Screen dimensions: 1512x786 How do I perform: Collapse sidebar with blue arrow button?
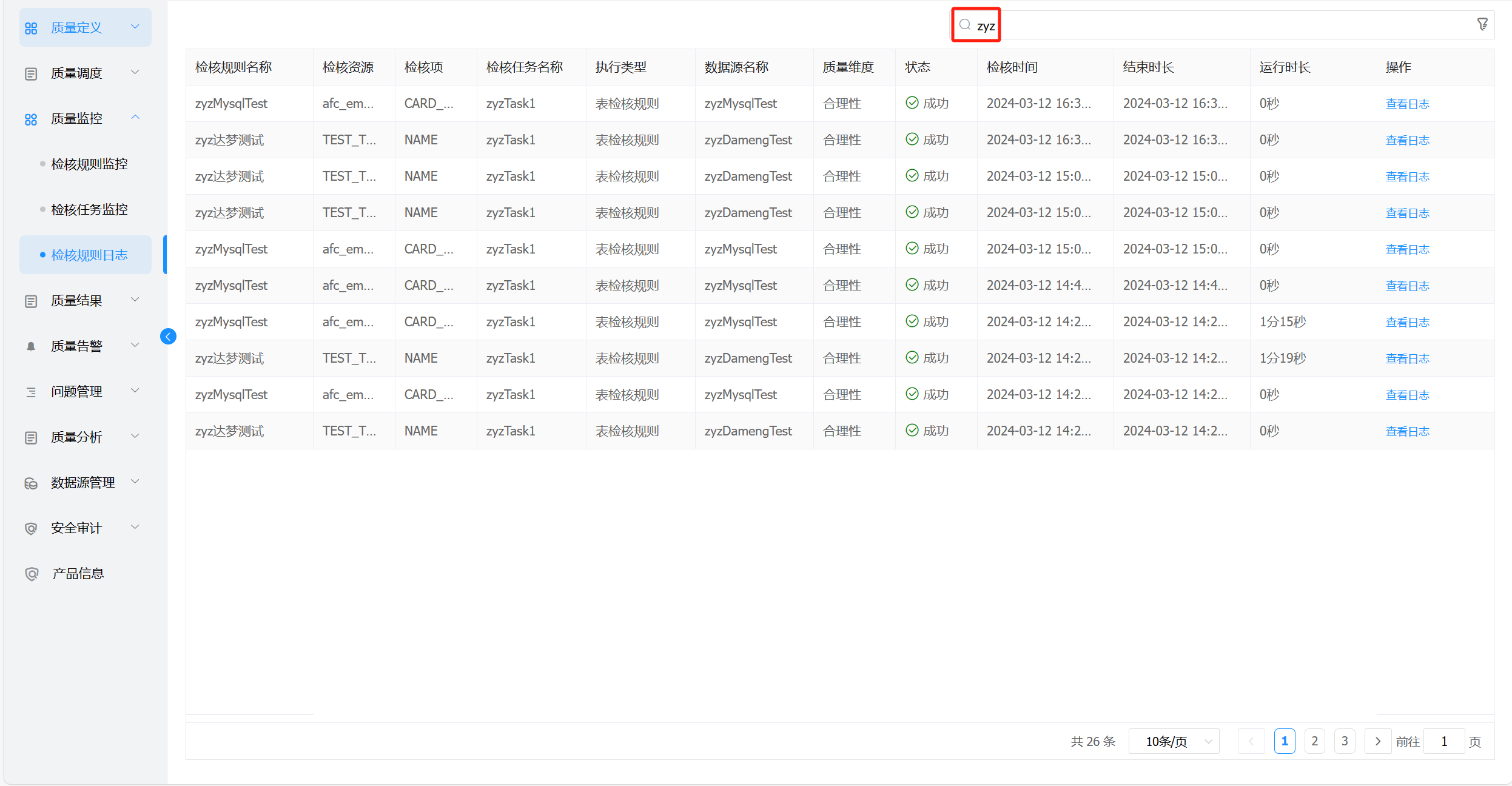tap(168, 337)
